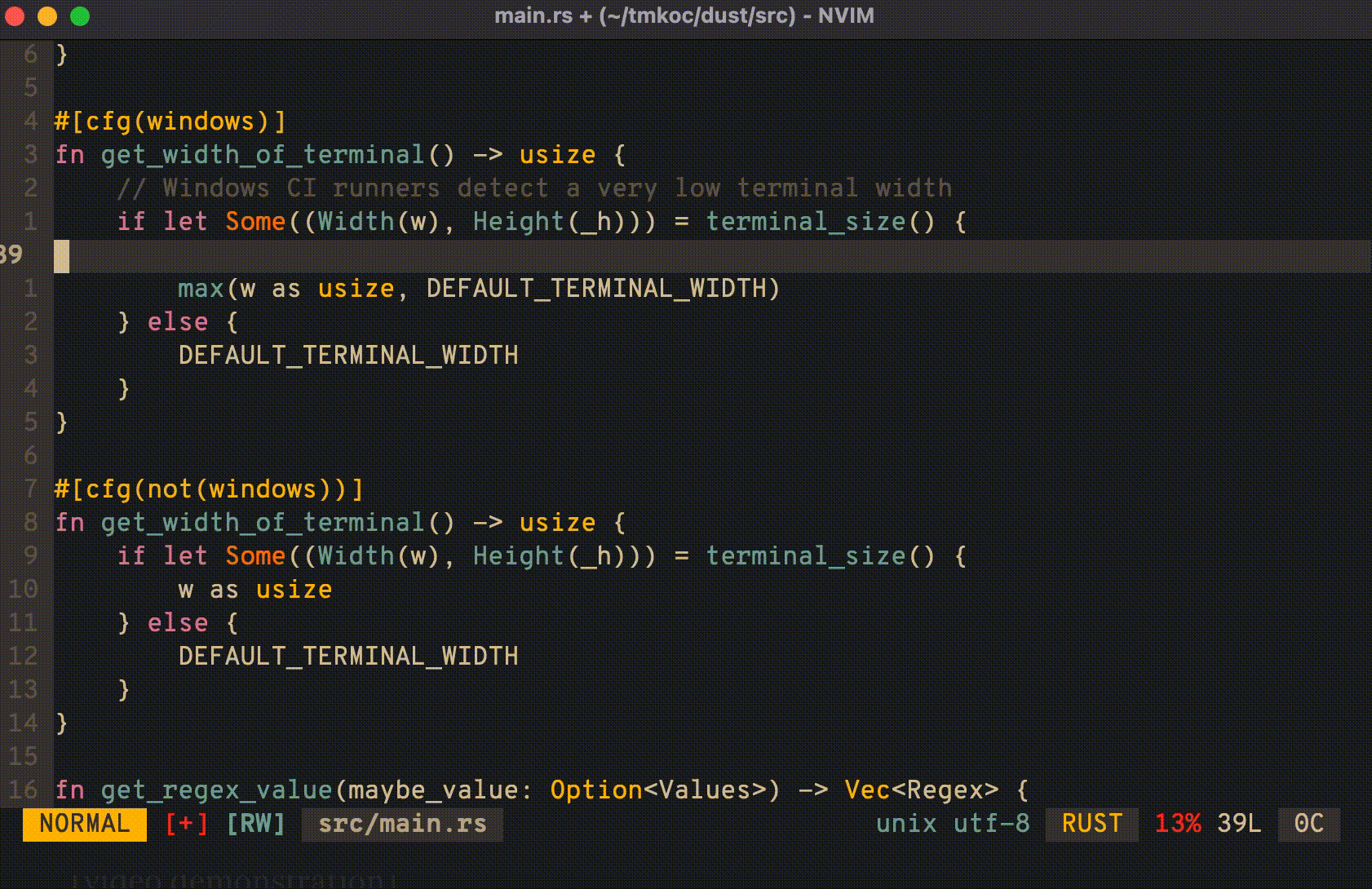Click the [RW] read-write indicator
Image resolution: width=1372 pixels, height=889 pixels.
click(x=257, y=824)
